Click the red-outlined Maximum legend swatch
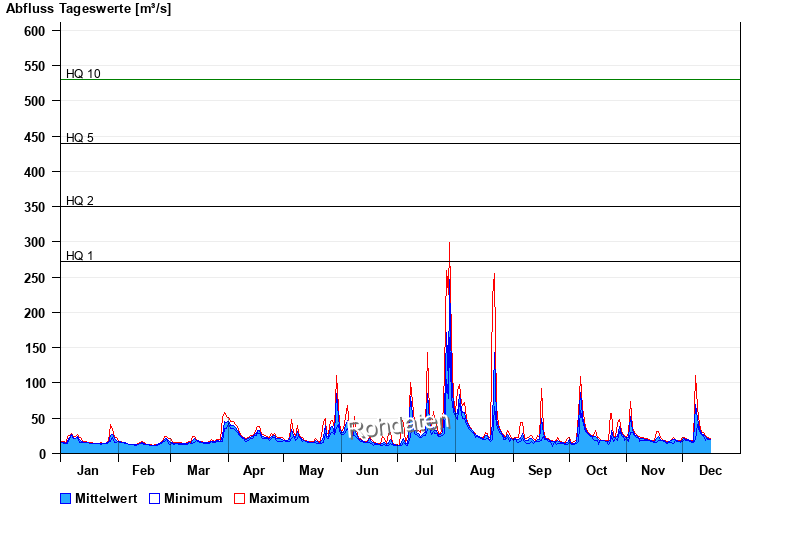 tap(239, 499)
